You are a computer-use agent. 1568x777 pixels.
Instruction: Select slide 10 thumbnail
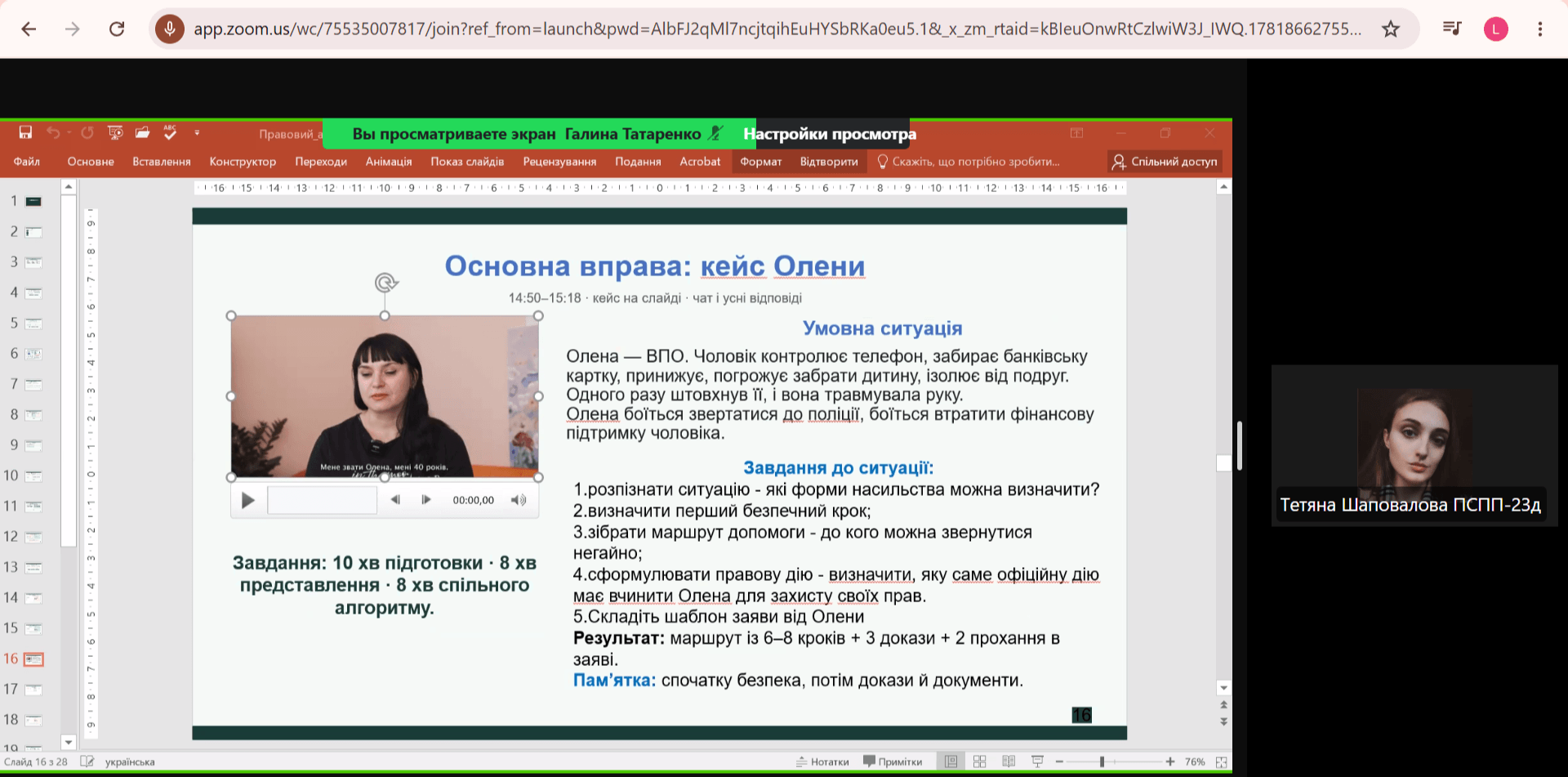33,476
